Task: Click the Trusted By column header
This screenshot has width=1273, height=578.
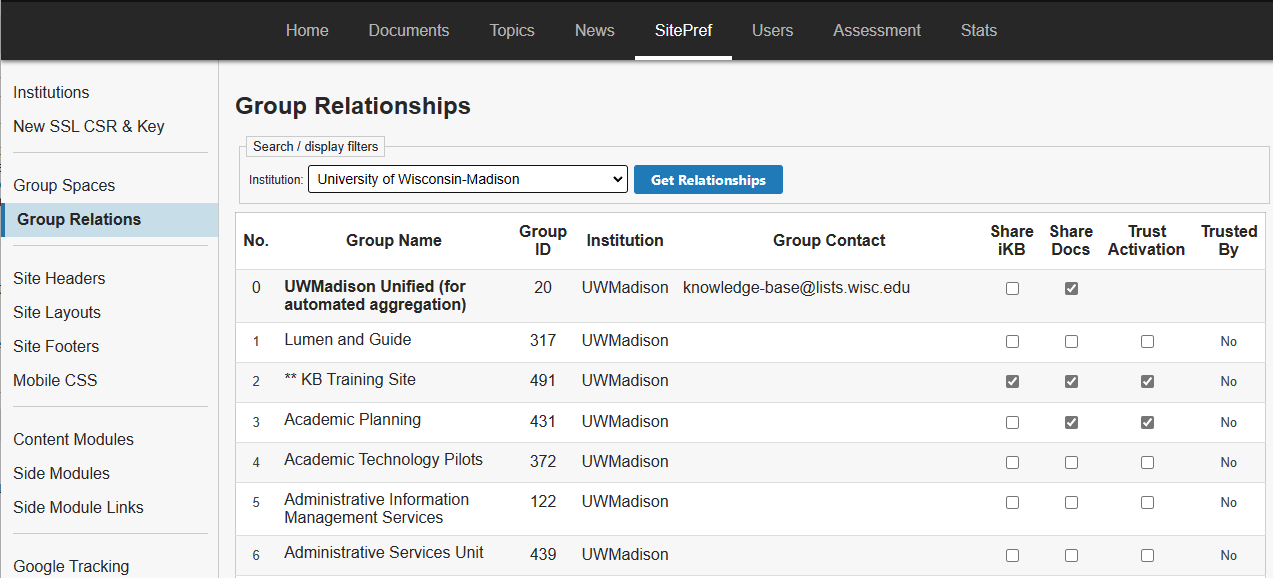Action: pos(1229,240)
